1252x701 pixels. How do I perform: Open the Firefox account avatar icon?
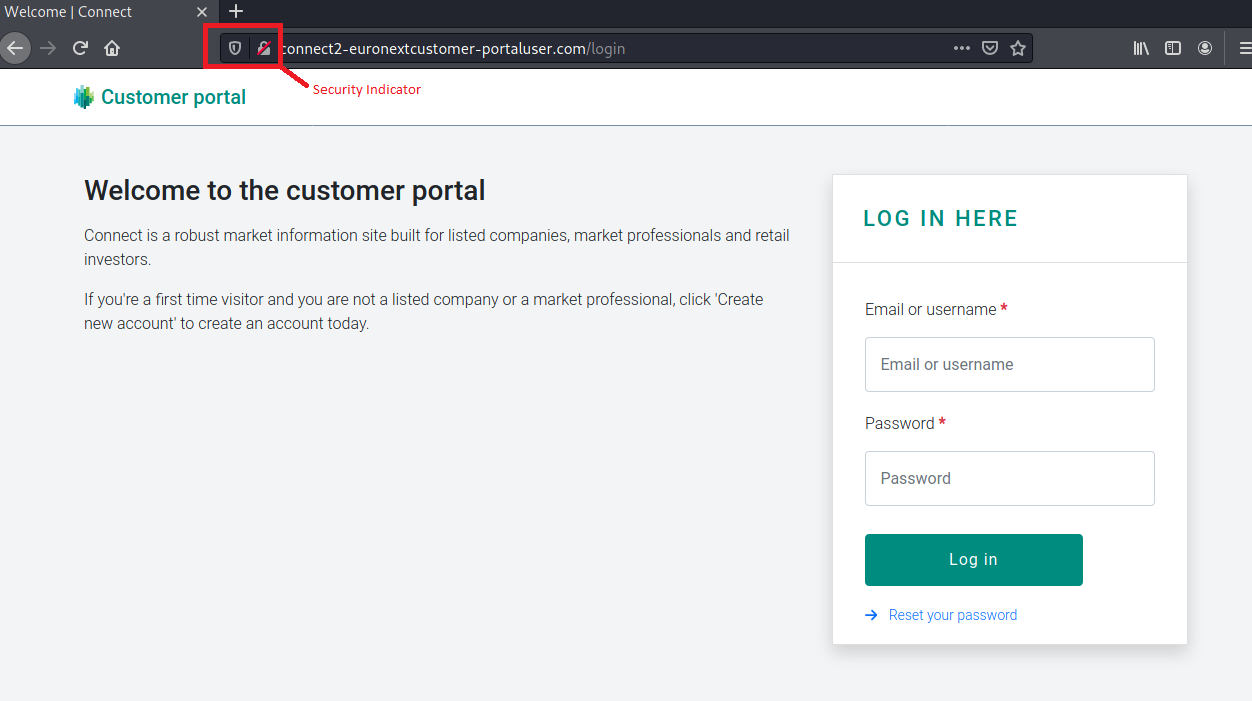(1205, 48)
